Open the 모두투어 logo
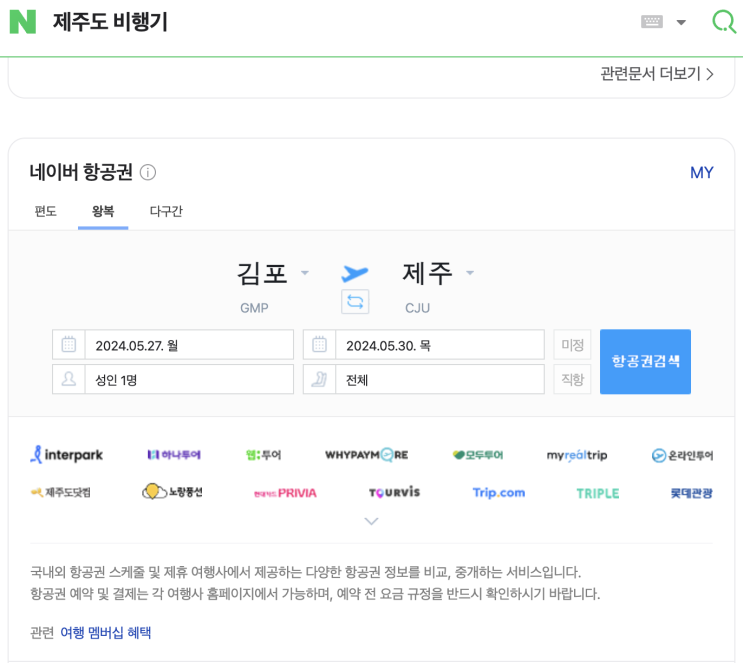Screen dimensions: 743x663 pyautogui.click(x=478, y=454)
